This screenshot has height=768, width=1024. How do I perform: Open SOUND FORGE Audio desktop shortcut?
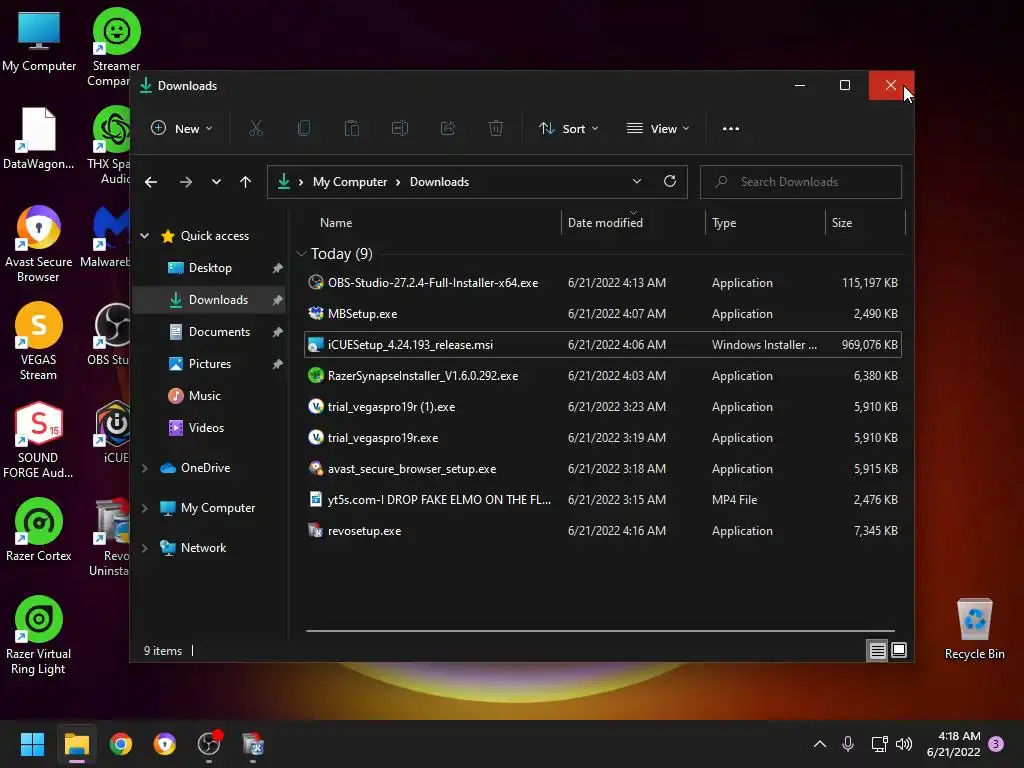click(39, 440)
